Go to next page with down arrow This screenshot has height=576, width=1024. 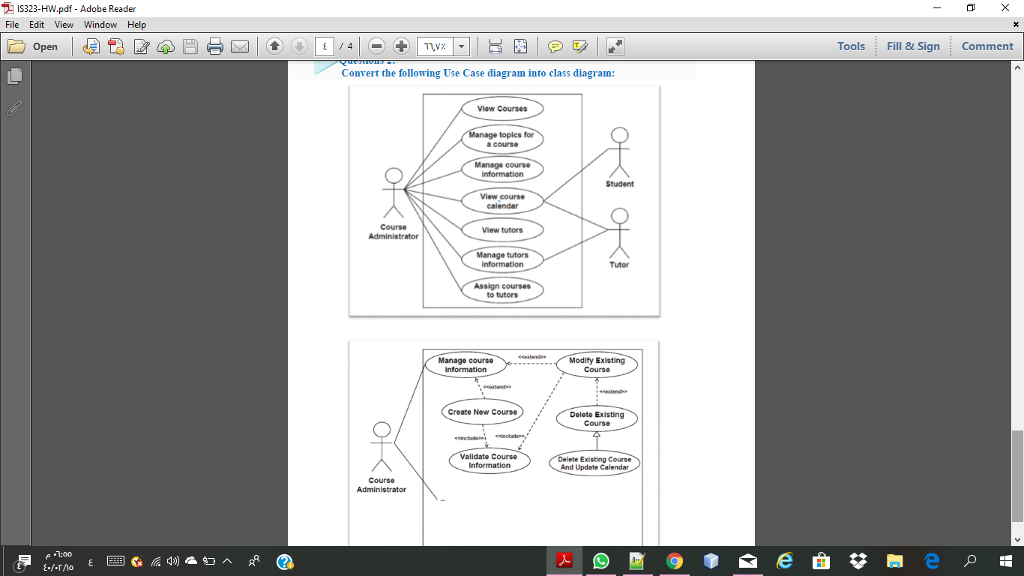pos(299,46)
